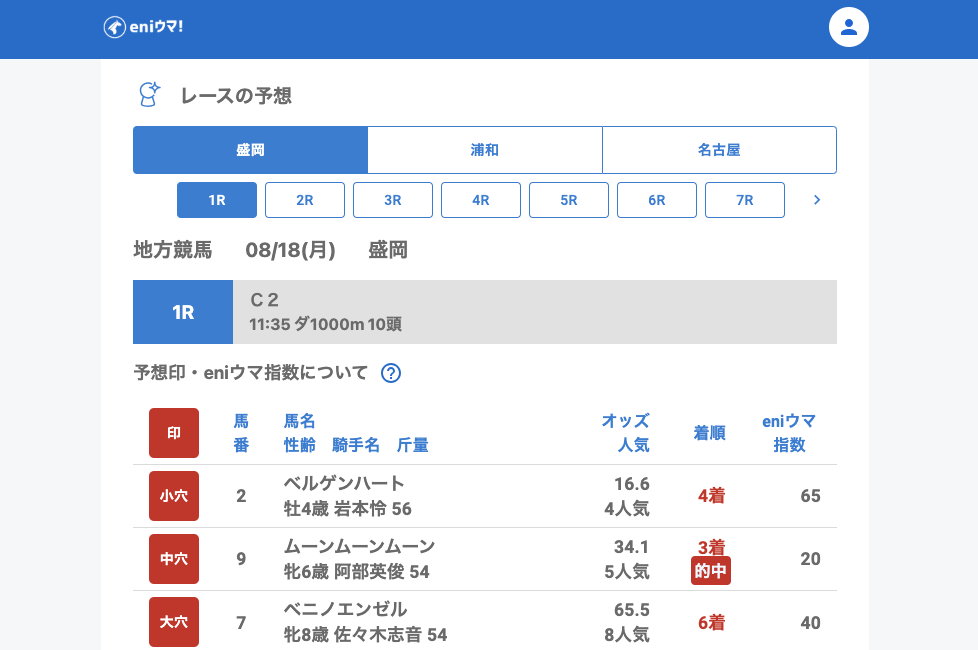Expand more race numbers with right chevron

click(817, 200)
